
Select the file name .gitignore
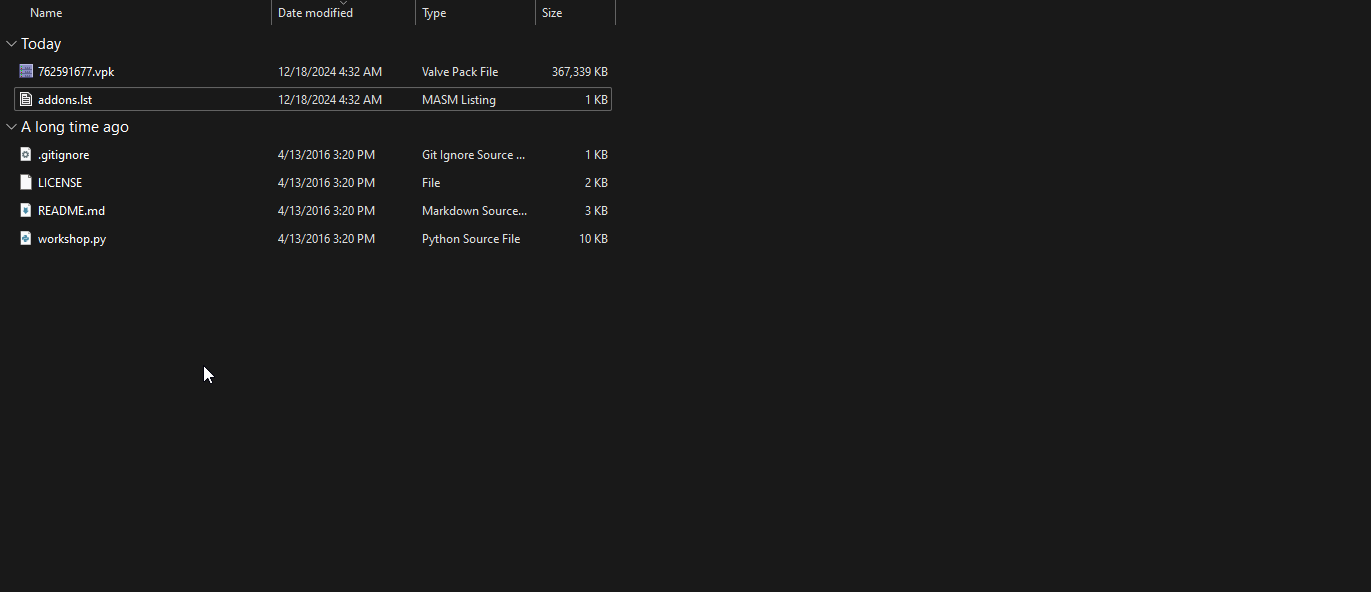[64, 155]
